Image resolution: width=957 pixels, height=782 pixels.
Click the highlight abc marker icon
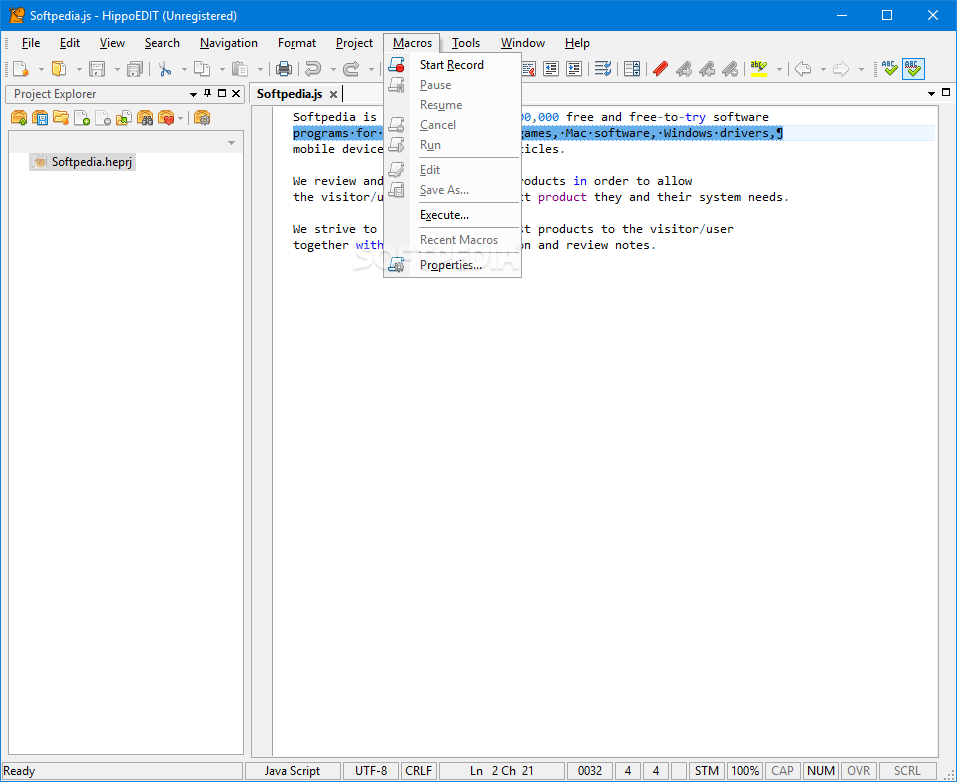click(759, 68)
